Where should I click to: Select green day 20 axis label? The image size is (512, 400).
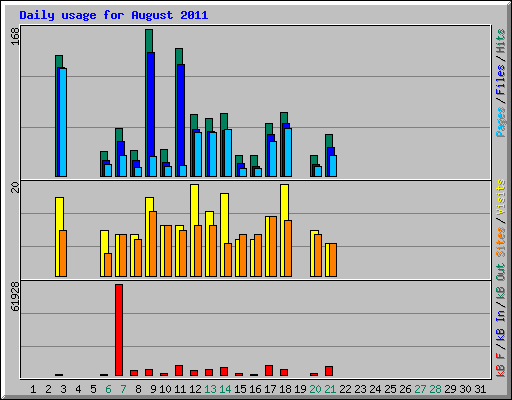315,389
